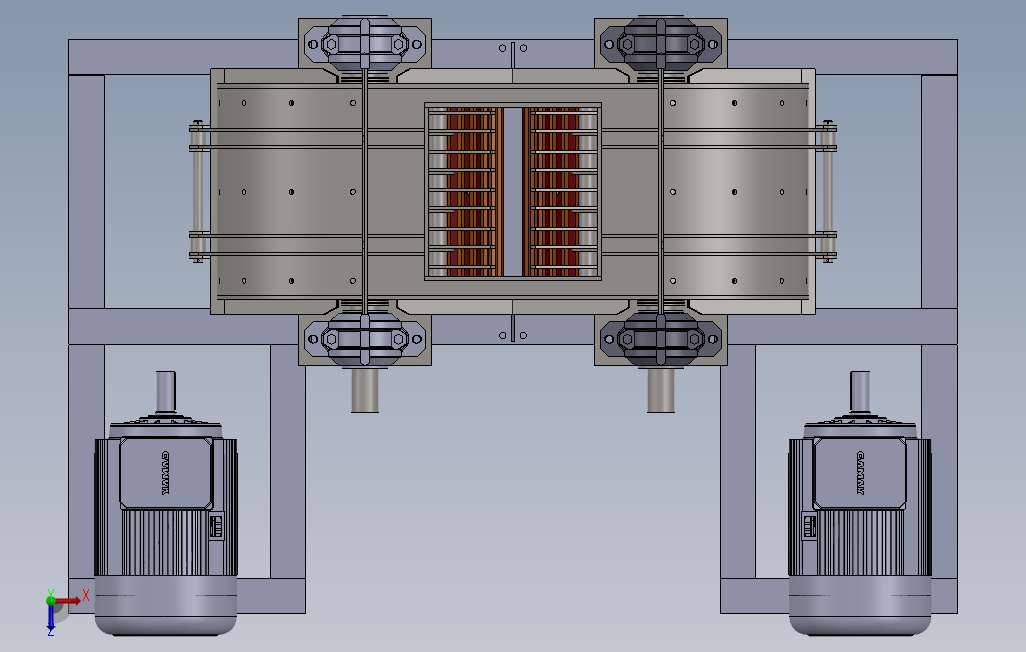Image resolution: width=1026 pixels, height=652 pixels.
Task: Click the red X axis arrow of triad
Action: coord(69,600)
